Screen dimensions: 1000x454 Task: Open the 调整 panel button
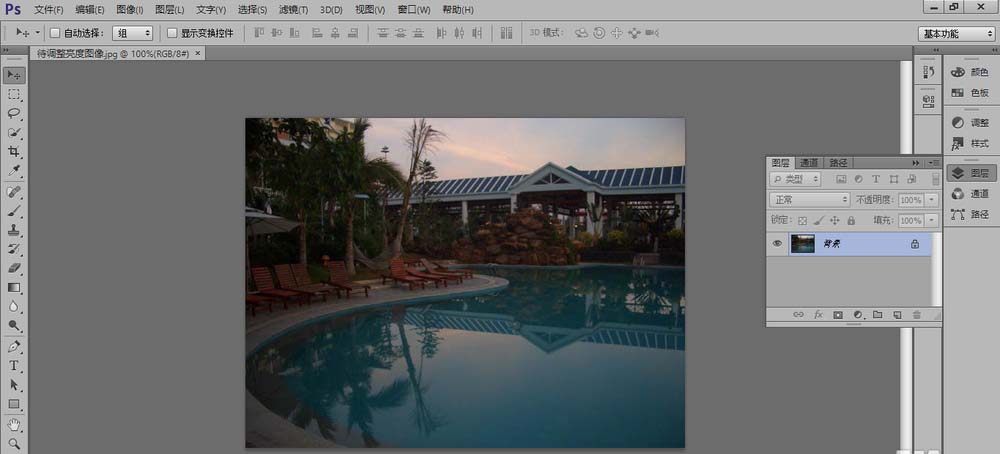coord(969,122)
